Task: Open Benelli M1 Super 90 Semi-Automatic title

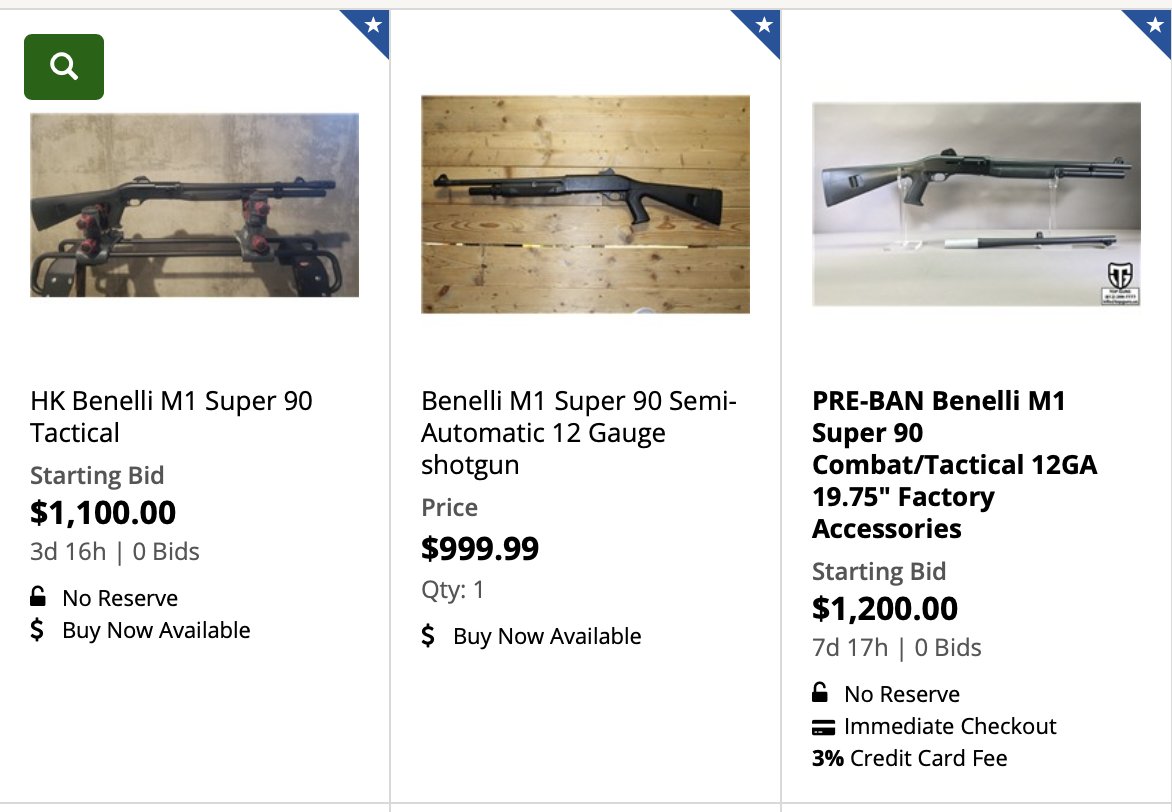Action: [579, 432]
